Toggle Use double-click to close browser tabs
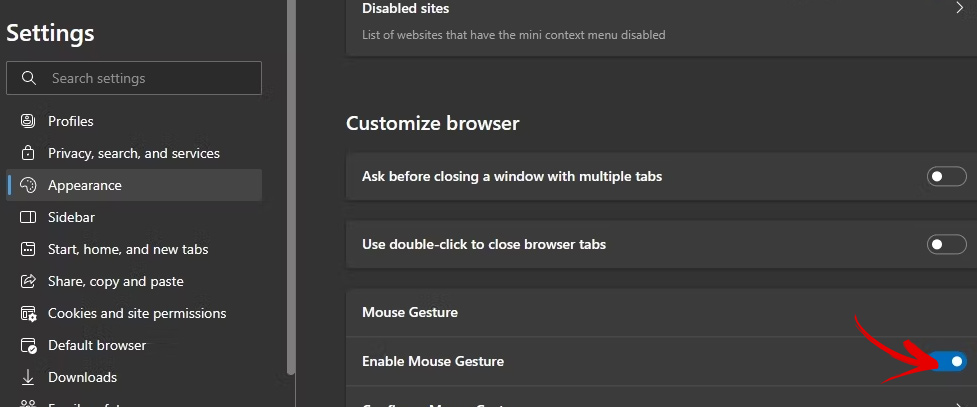This screenshot has height=407, width=977. click(946, 244)
